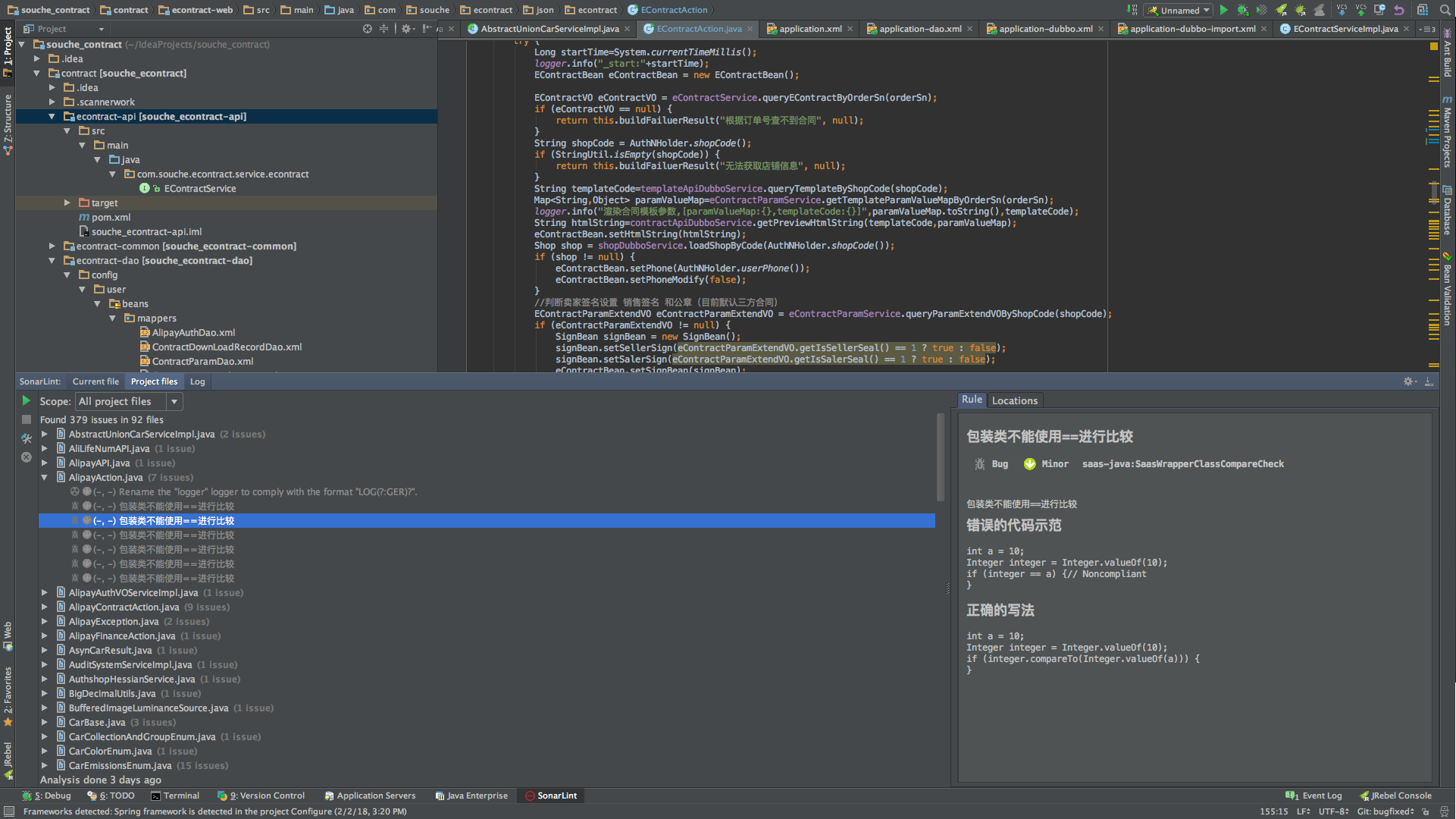This screenshot has height=819, width=1456.
Task: Switch to application.xml editor tab
Action: pos(810,29)
